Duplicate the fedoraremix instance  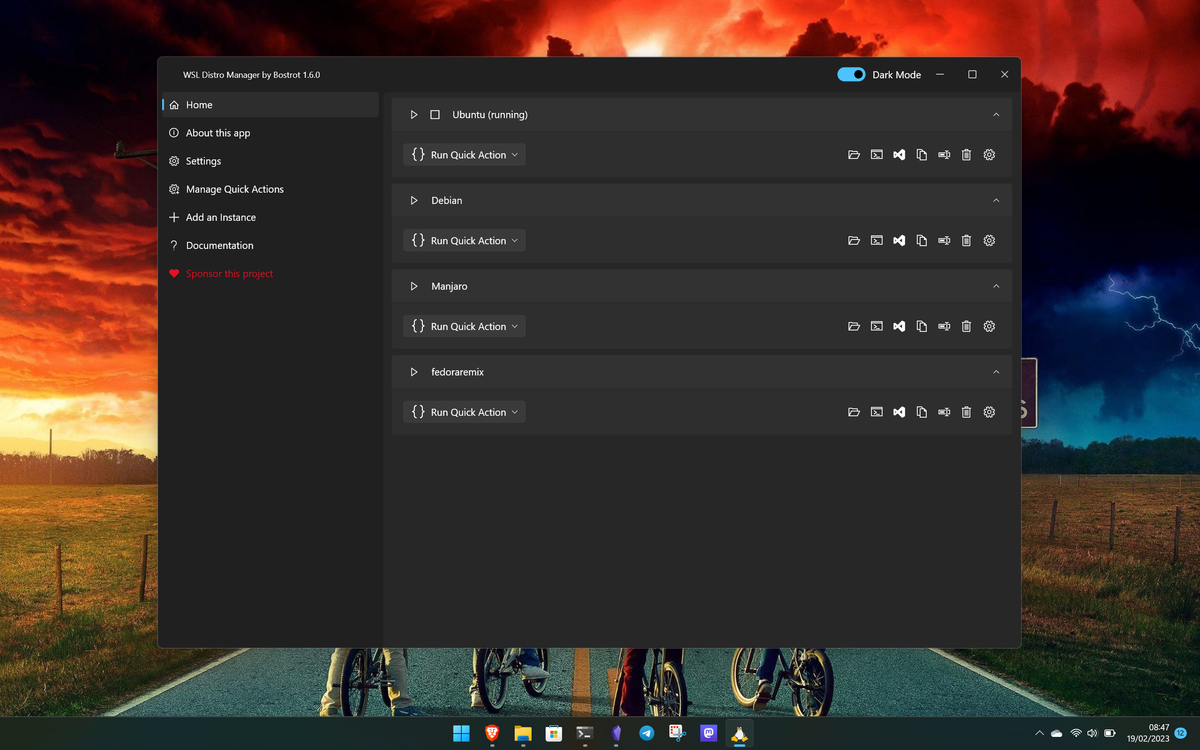921,411
